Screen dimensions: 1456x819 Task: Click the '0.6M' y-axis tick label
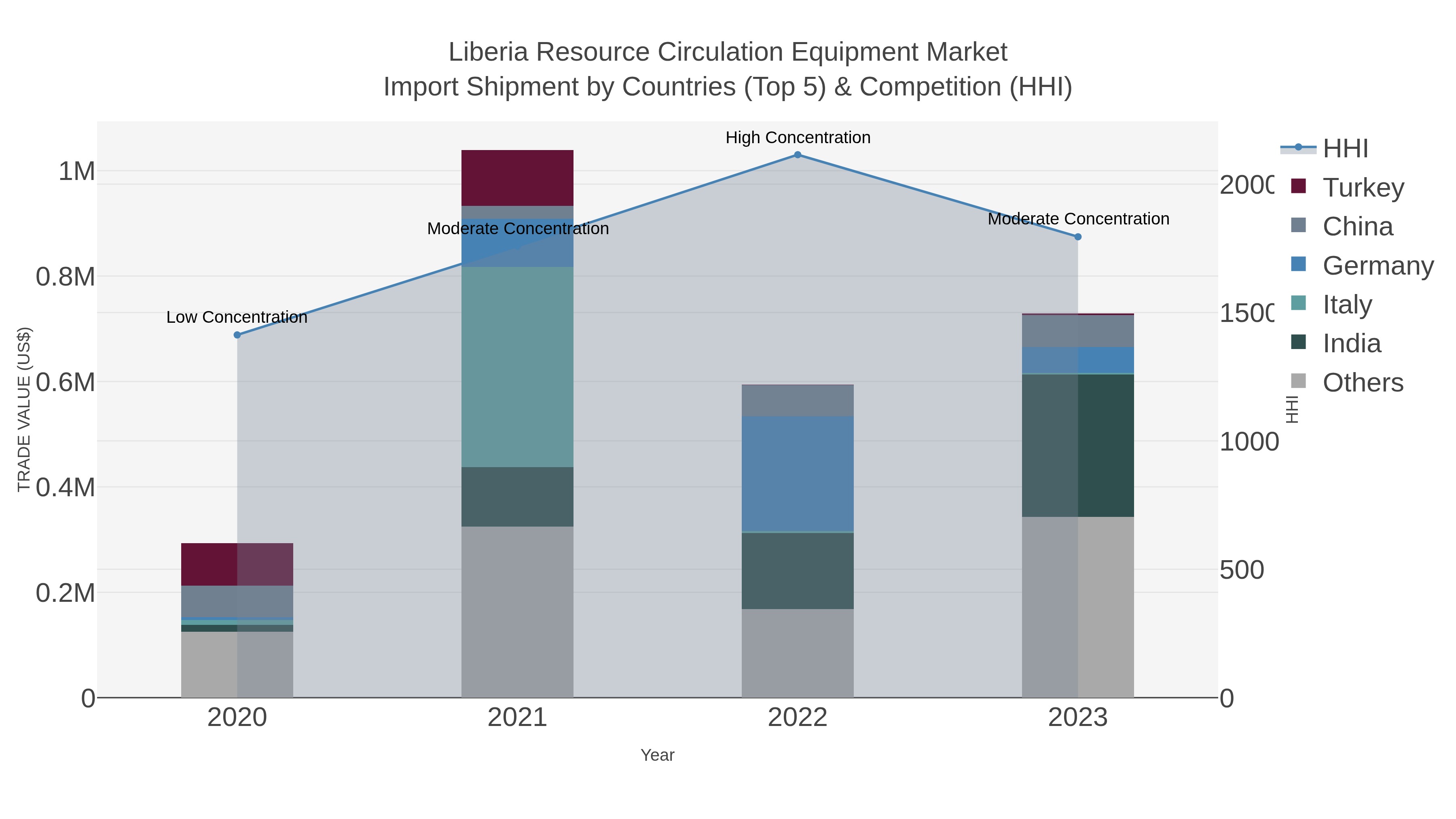pyautogui.click(x=66, y=382)
